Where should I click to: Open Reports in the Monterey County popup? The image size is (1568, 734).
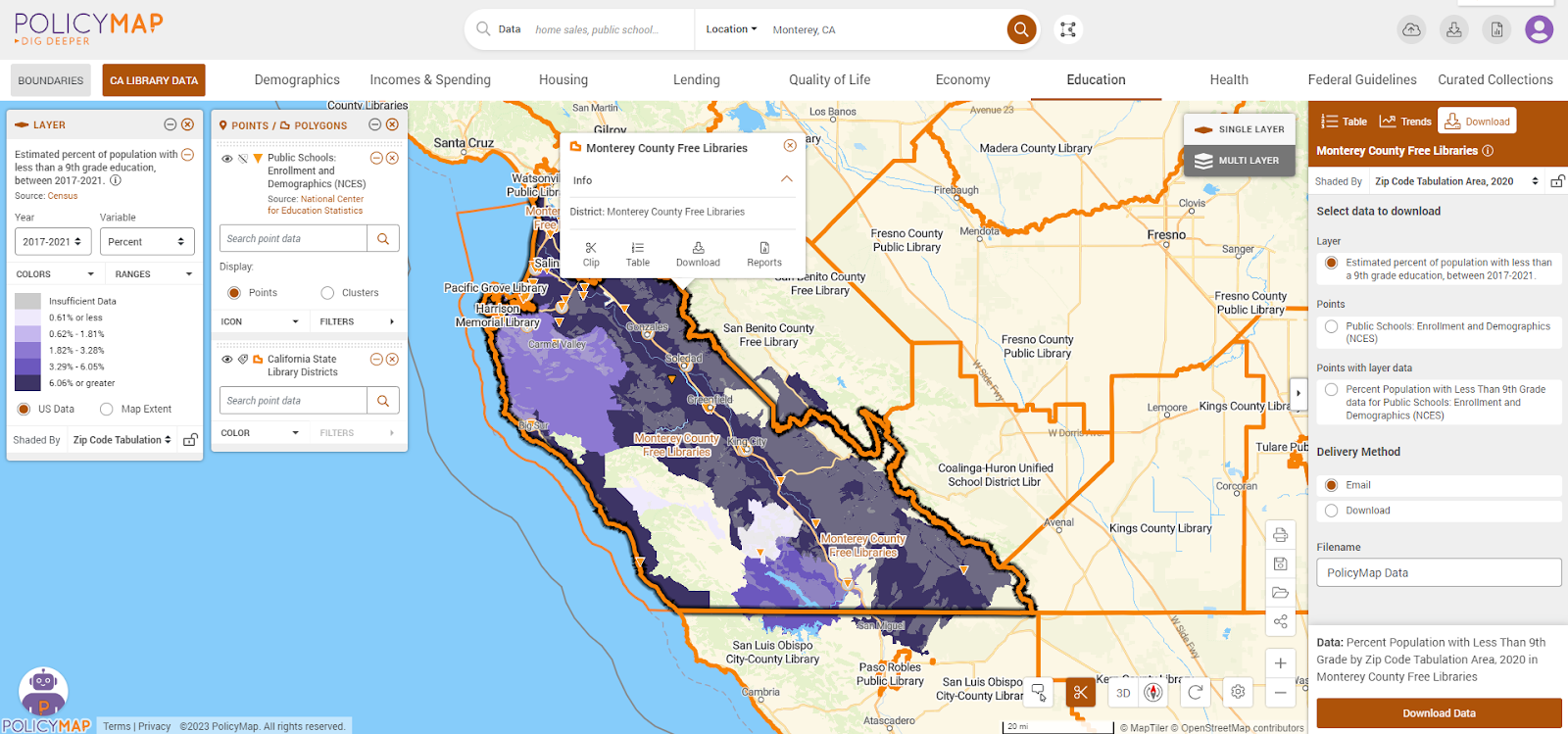pos(764,255)
